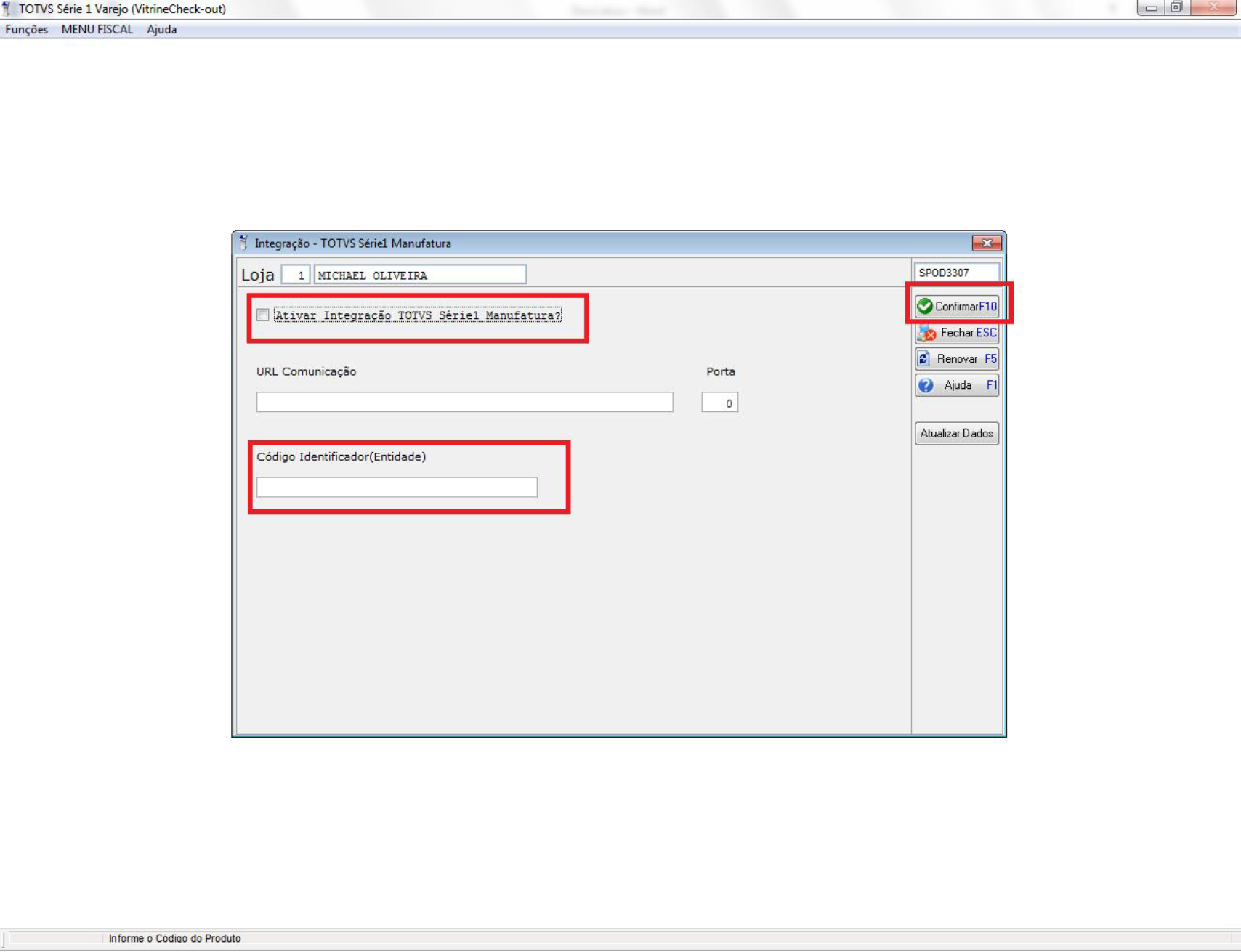1241x952 pixels.
Task: Click the Fechar ESC door icon
Action: tap(927, 333)
